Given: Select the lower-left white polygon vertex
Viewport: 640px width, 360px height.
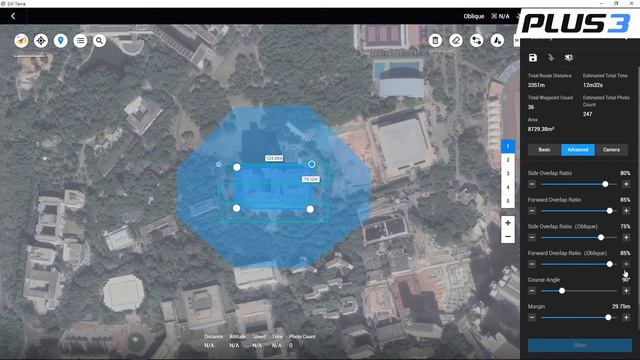Looking at the screenshot, I should [x=236, y=208].
